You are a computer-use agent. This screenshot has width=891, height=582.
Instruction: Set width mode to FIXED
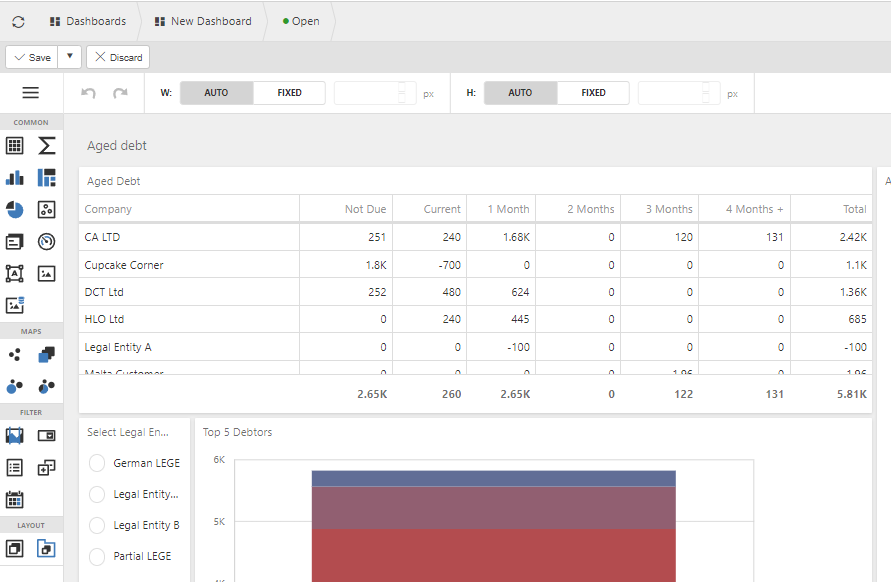pos(289,93)
